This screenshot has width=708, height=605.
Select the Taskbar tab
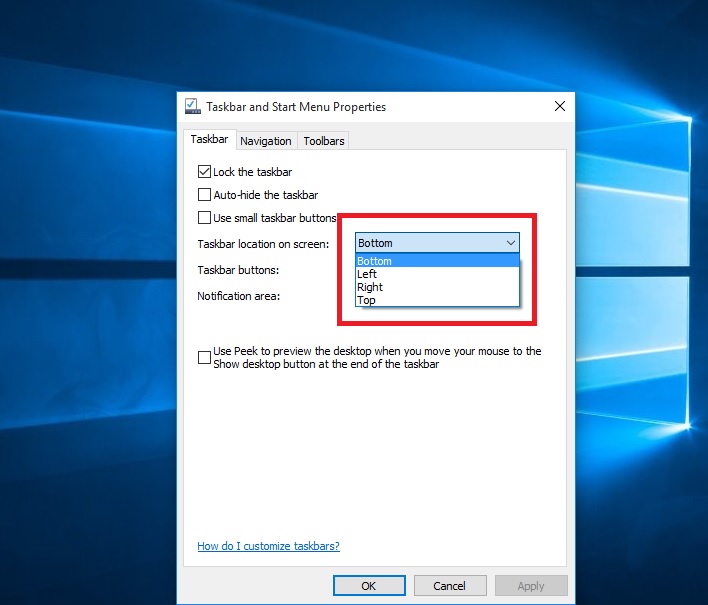tap(209, 140)
